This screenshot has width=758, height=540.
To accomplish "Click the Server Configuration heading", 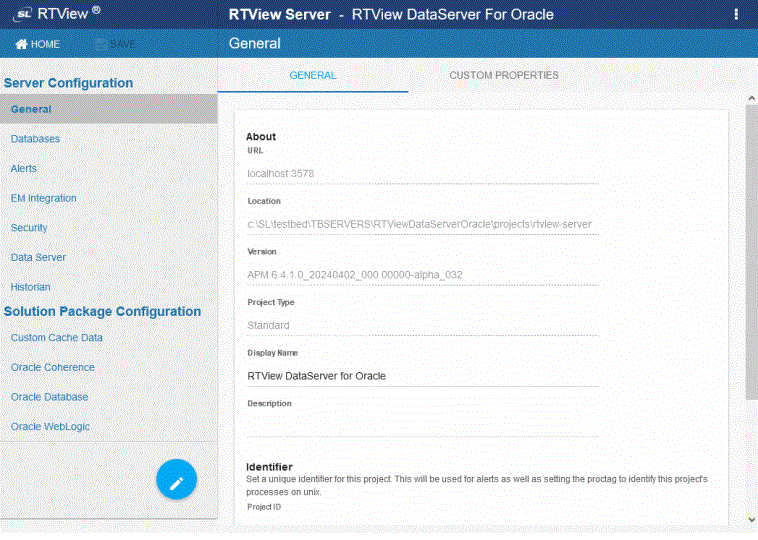I will tap(68, 83).
